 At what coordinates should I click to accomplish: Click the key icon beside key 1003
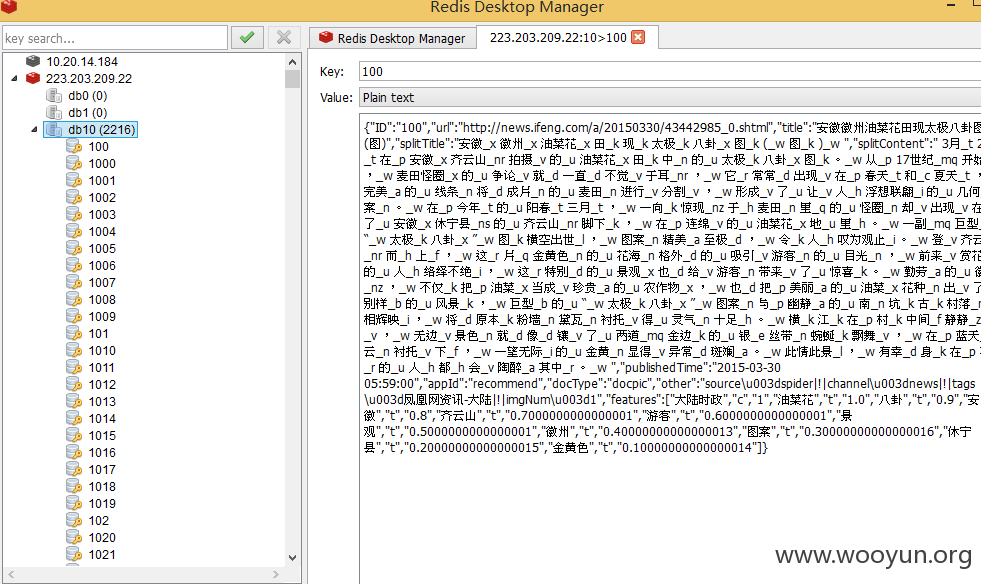point(74,215)
